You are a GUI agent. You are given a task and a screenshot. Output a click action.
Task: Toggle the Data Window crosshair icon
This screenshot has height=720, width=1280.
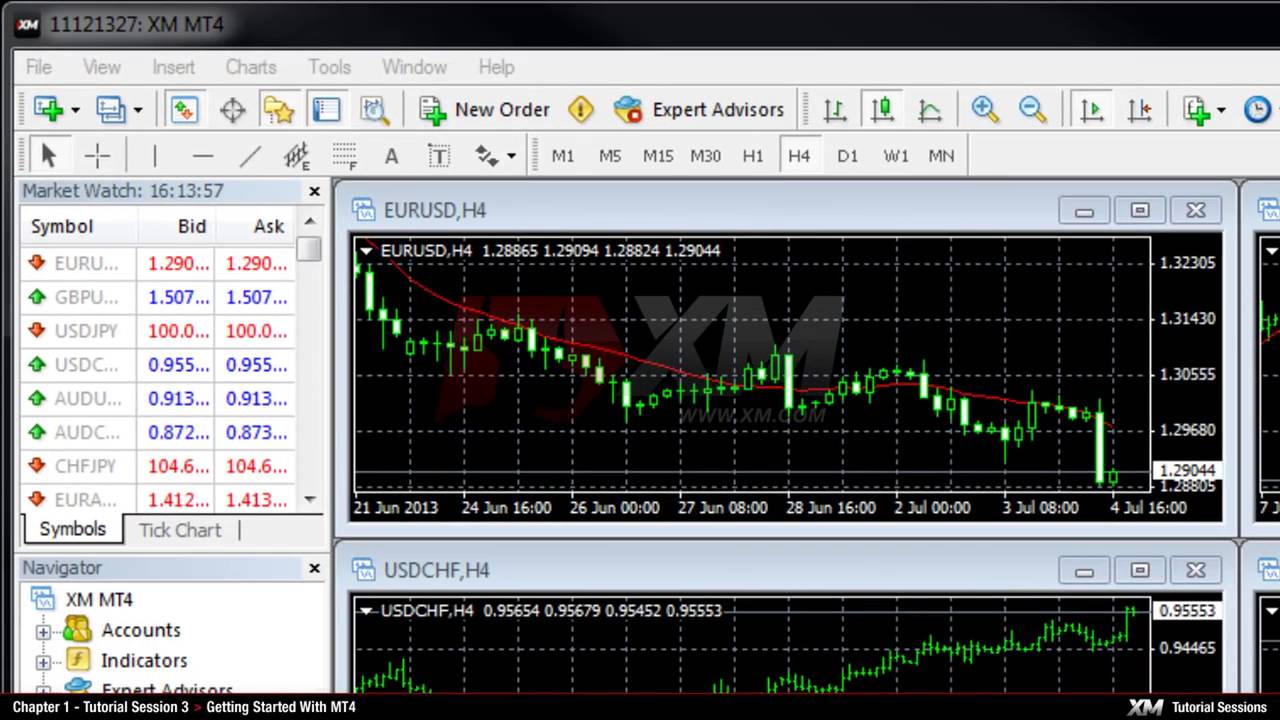point(232,109)
